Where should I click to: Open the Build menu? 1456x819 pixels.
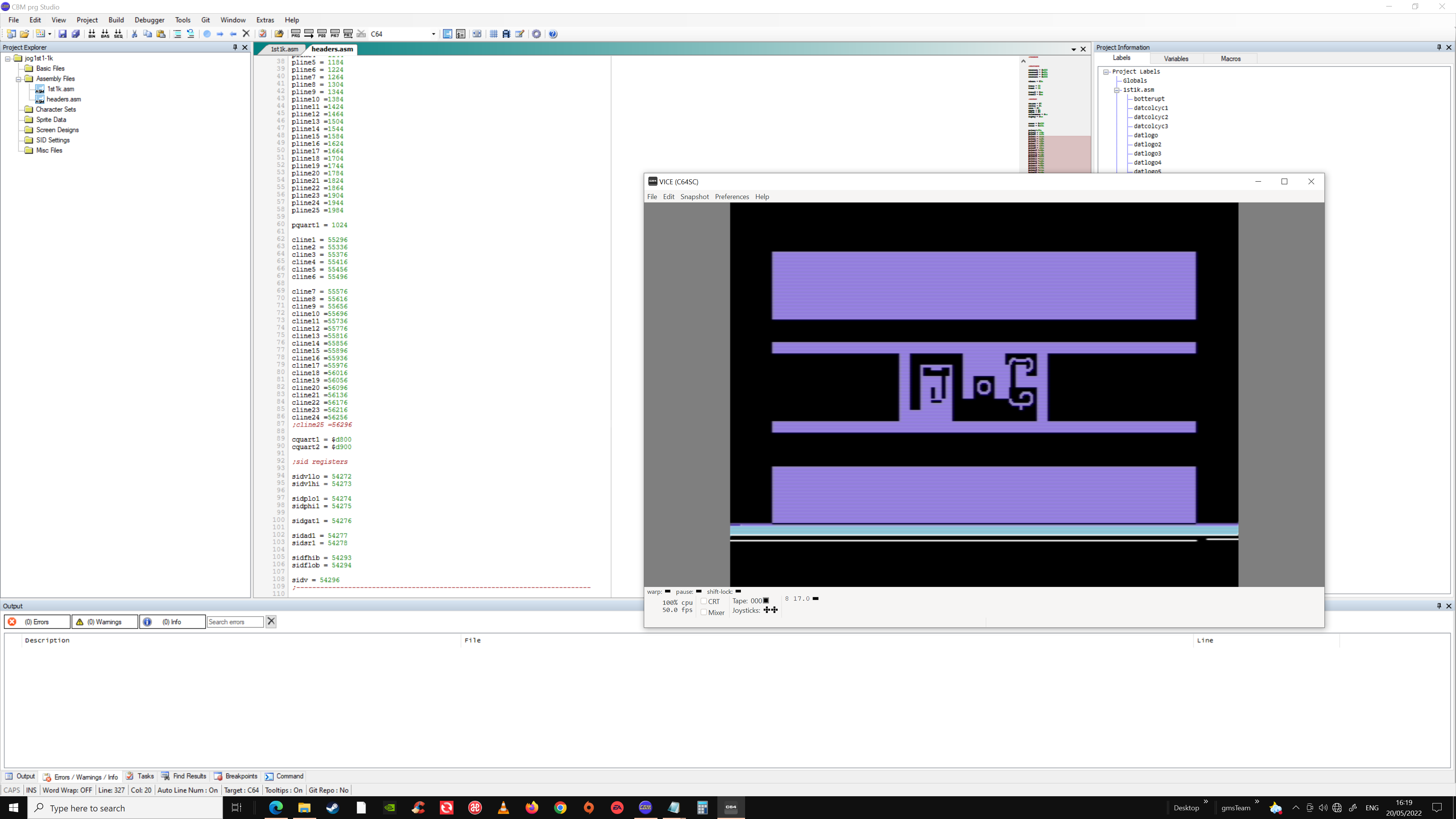point(116,20)
